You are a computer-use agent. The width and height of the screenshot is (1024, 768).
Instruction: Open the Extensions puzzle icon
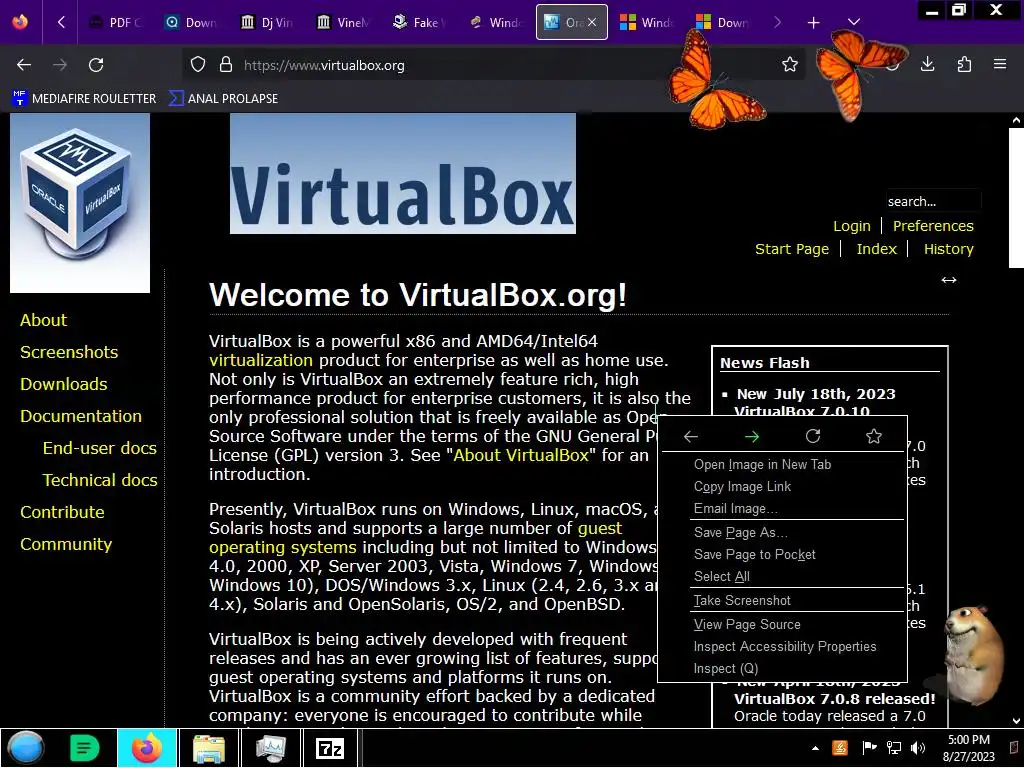click(x=964, y=64)
